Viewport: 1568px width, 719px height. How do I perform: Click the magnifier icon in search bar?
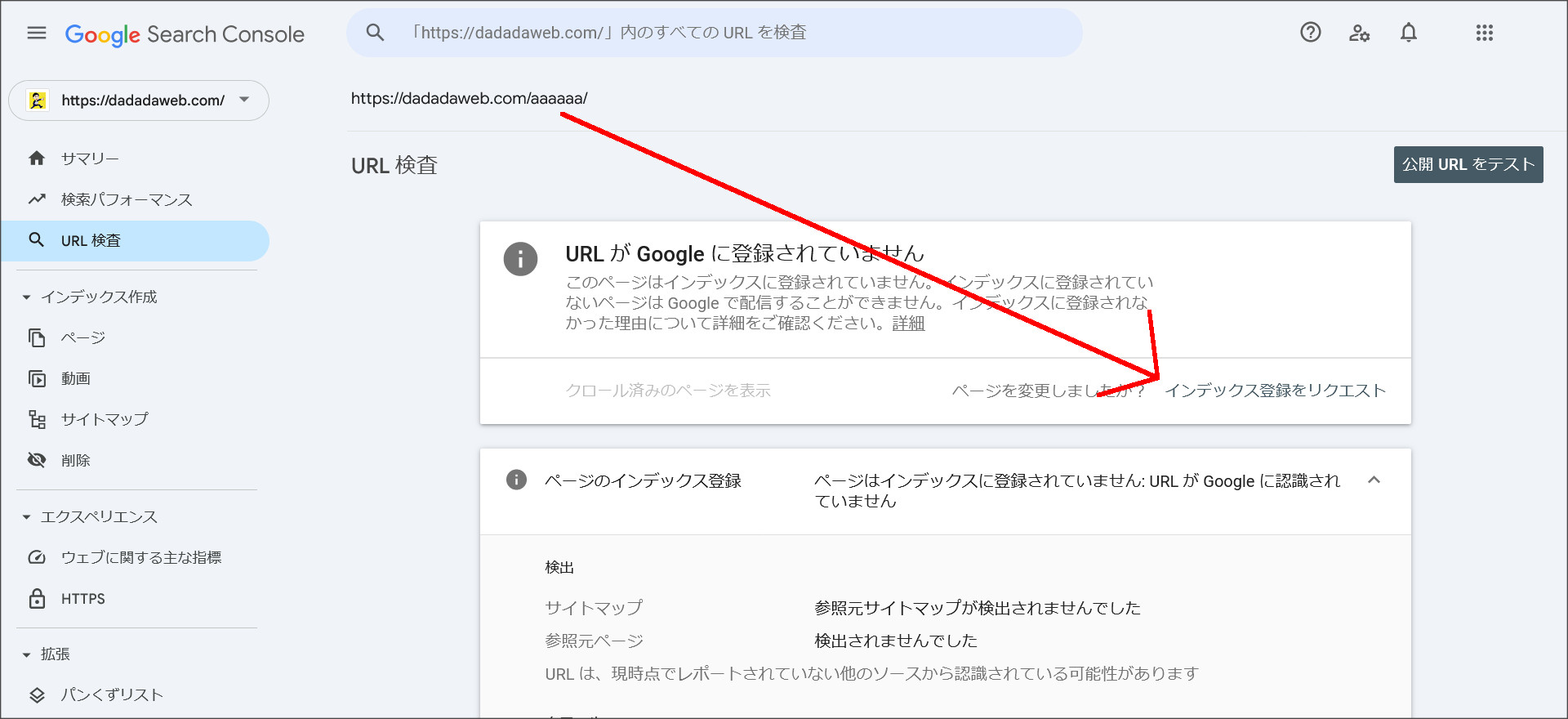coord(375,33)
